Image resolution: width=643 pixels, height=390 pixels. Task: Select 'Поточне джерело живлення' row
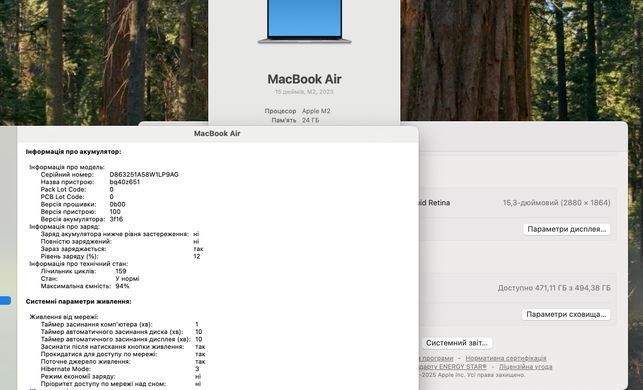click(x=123, y=361)
